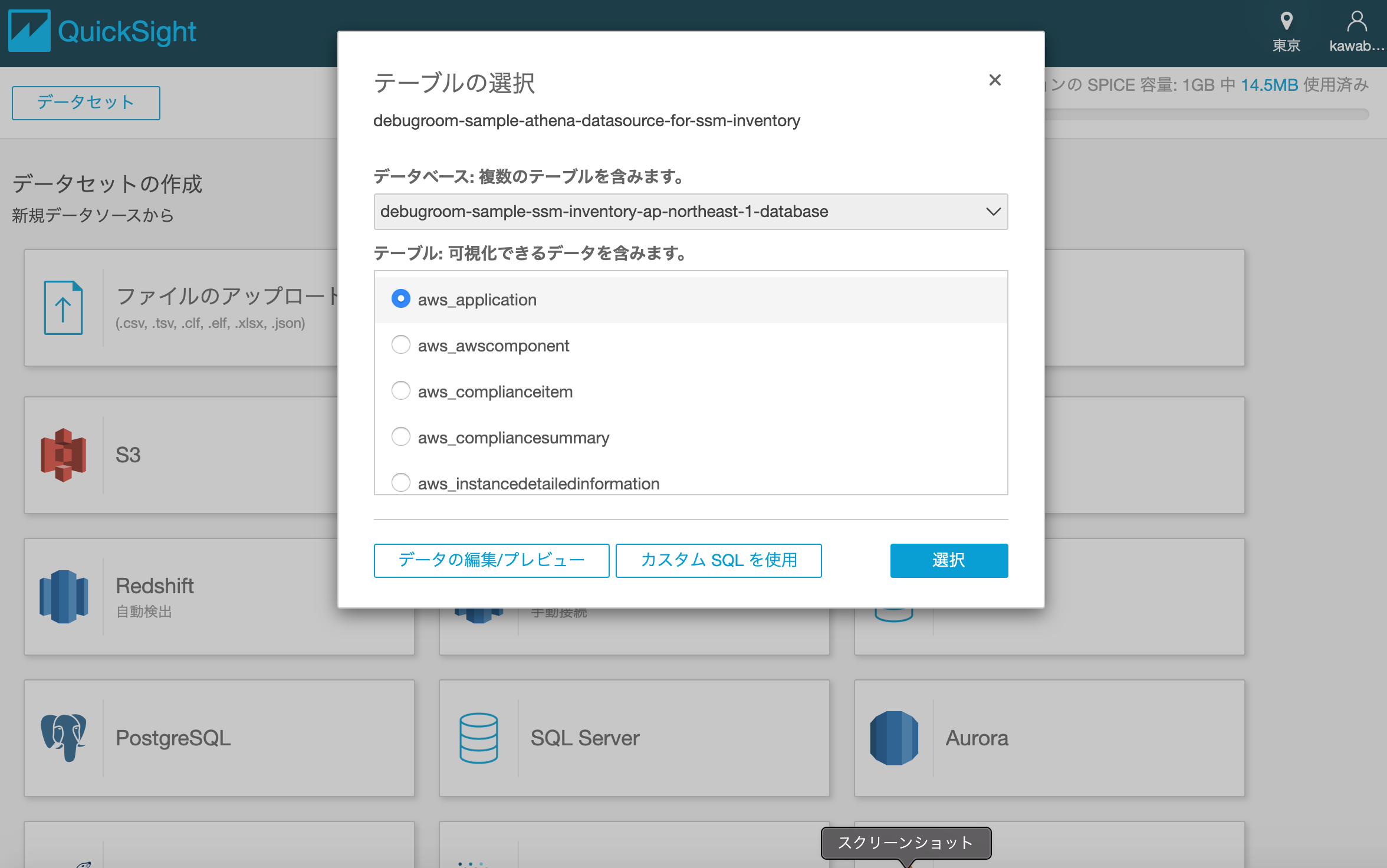Select the aws_instancedetailedinformation radio button
The width and height of the screenshot is (1387, 868).
401,483
